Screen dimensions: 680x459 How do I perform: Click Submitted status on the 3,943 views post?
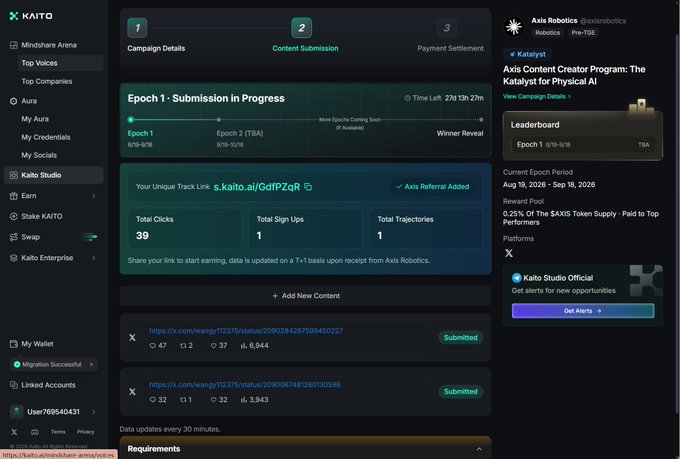[x=461, y=392]
